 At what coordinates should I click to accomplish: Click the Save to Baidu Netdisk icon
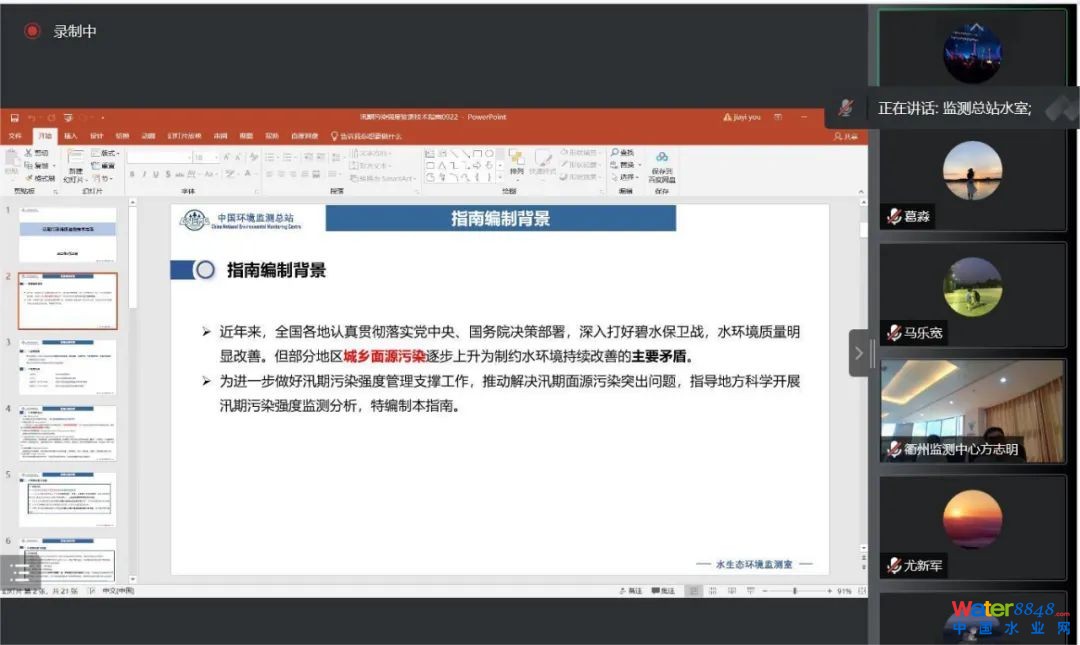click(662, 166)
